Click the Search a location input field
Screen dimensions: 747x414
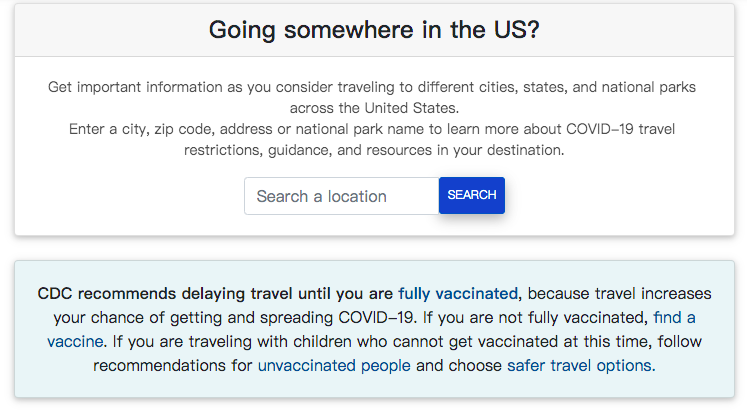(341, 196)
